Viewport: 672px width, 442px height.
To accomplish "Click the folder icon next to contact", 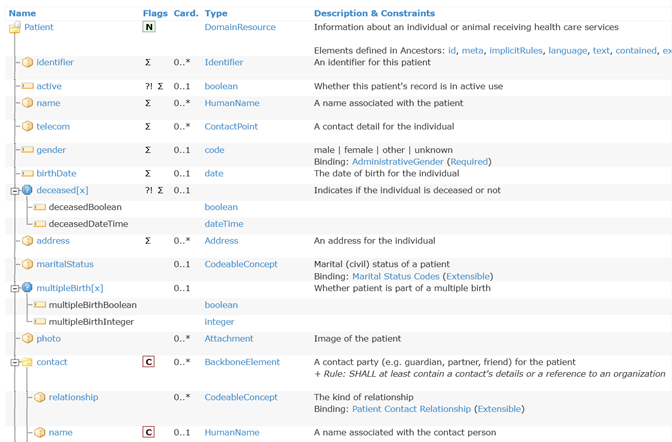I will point(27,363).
